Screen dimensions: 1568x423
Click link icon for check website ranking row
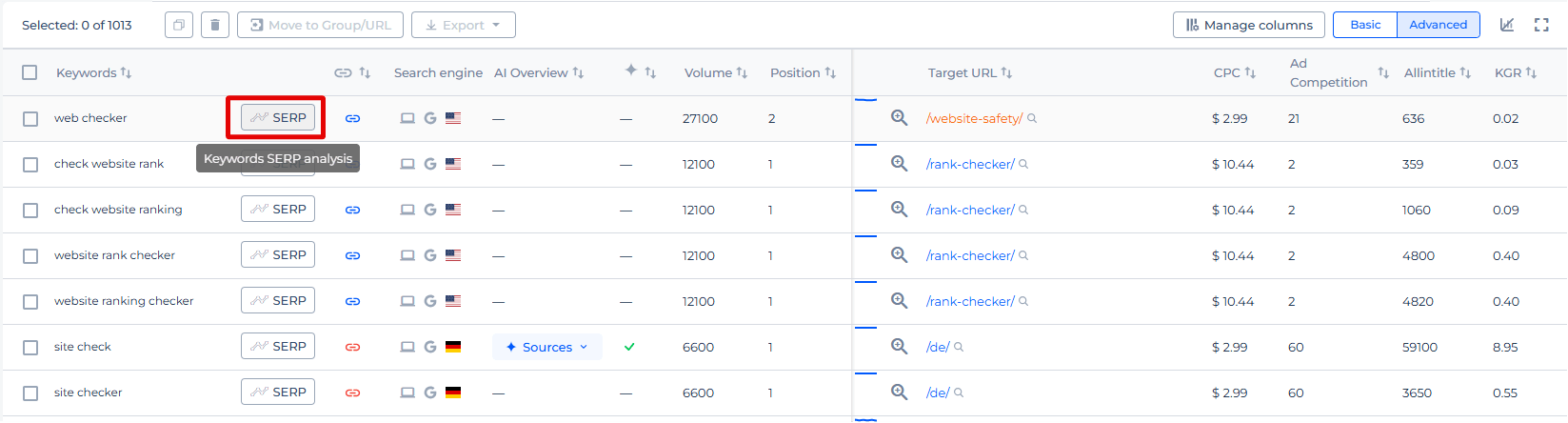point(352,210)
